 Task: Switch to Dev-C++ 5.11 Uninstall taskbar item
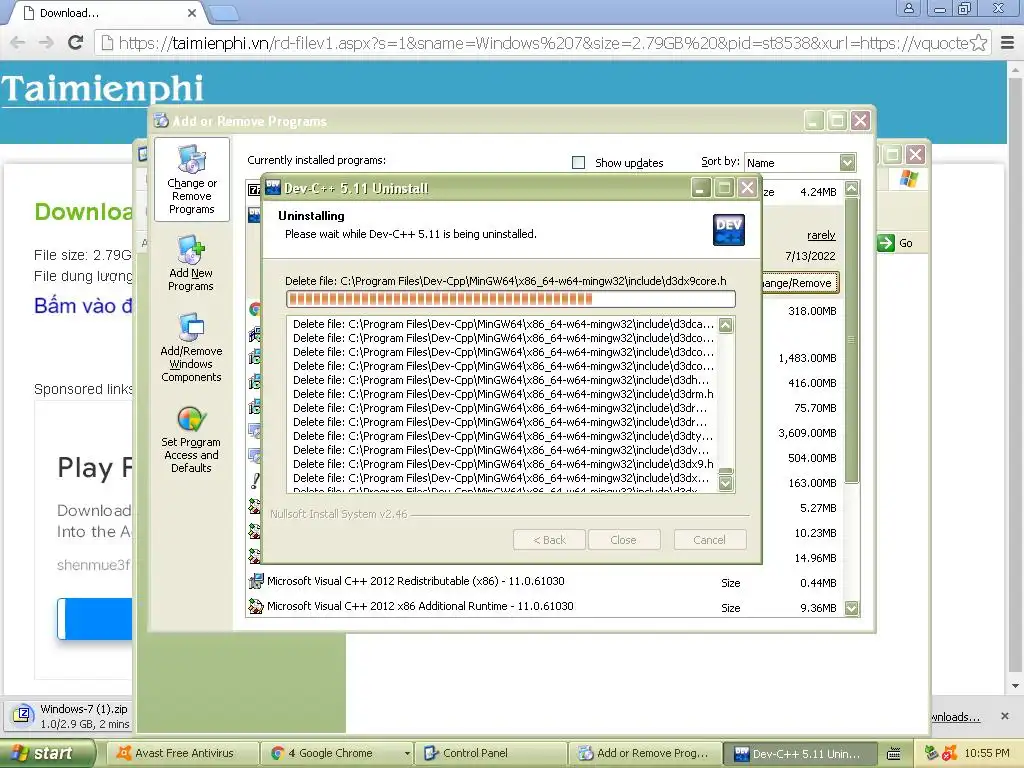click(800, 753)
